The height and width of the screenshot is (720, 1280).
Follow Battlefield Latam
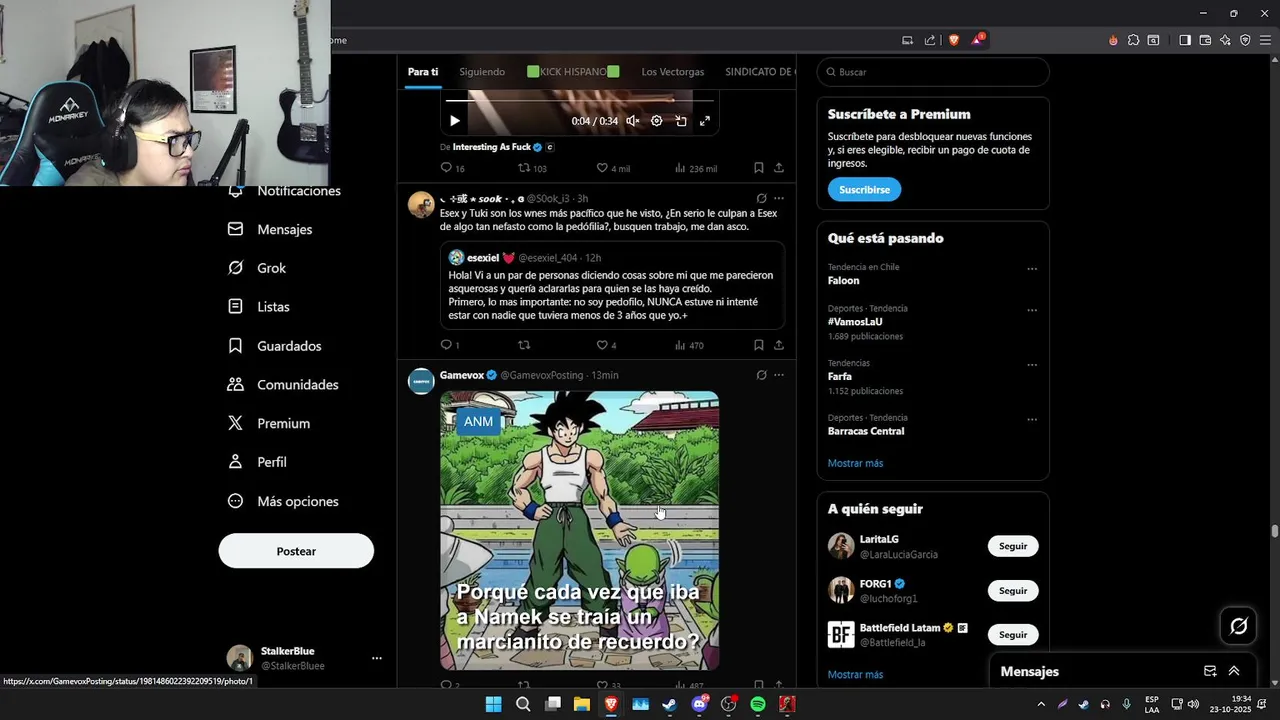(1013, 635)
